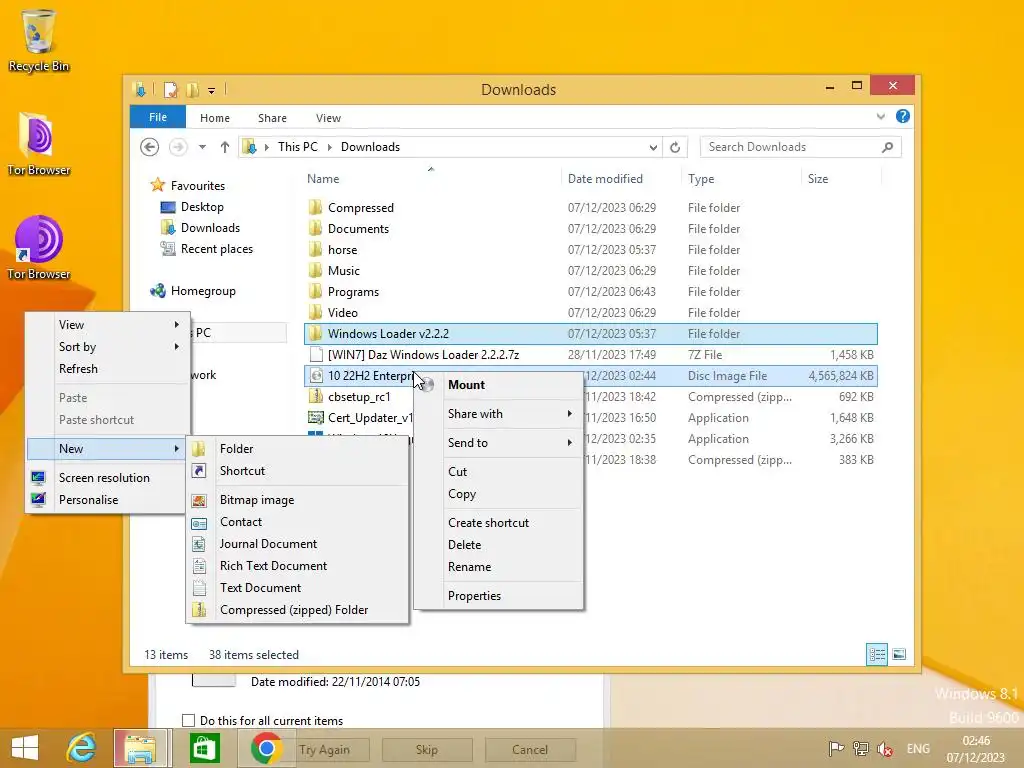The image size is (1024, 768).
Task: Select the Windows Loader v2.2.2 folder
Action: (x=590, y=334)
